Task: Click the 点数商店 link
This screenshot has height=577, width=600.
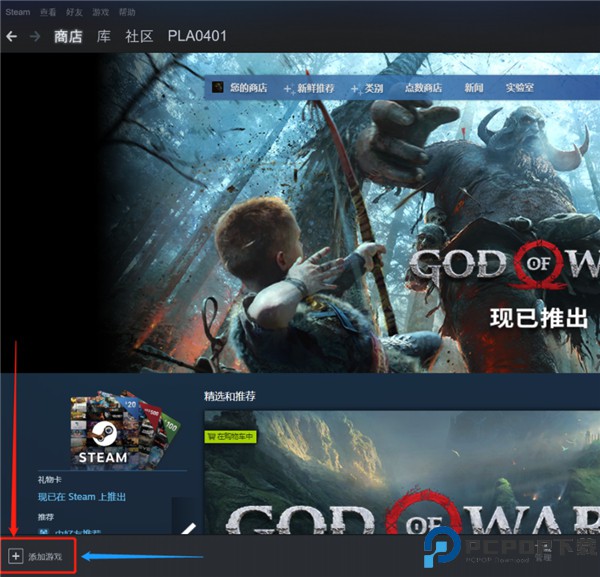Action: coord(422,88)
